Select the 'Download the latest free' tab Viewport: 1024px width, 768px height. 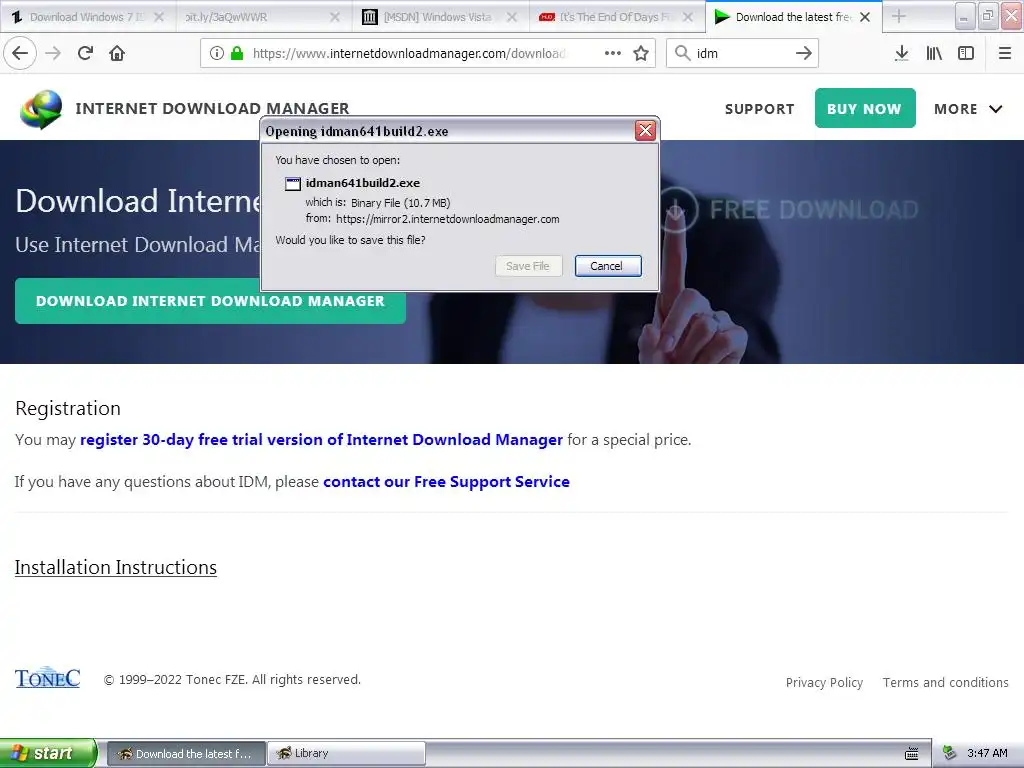pos(793,17)
